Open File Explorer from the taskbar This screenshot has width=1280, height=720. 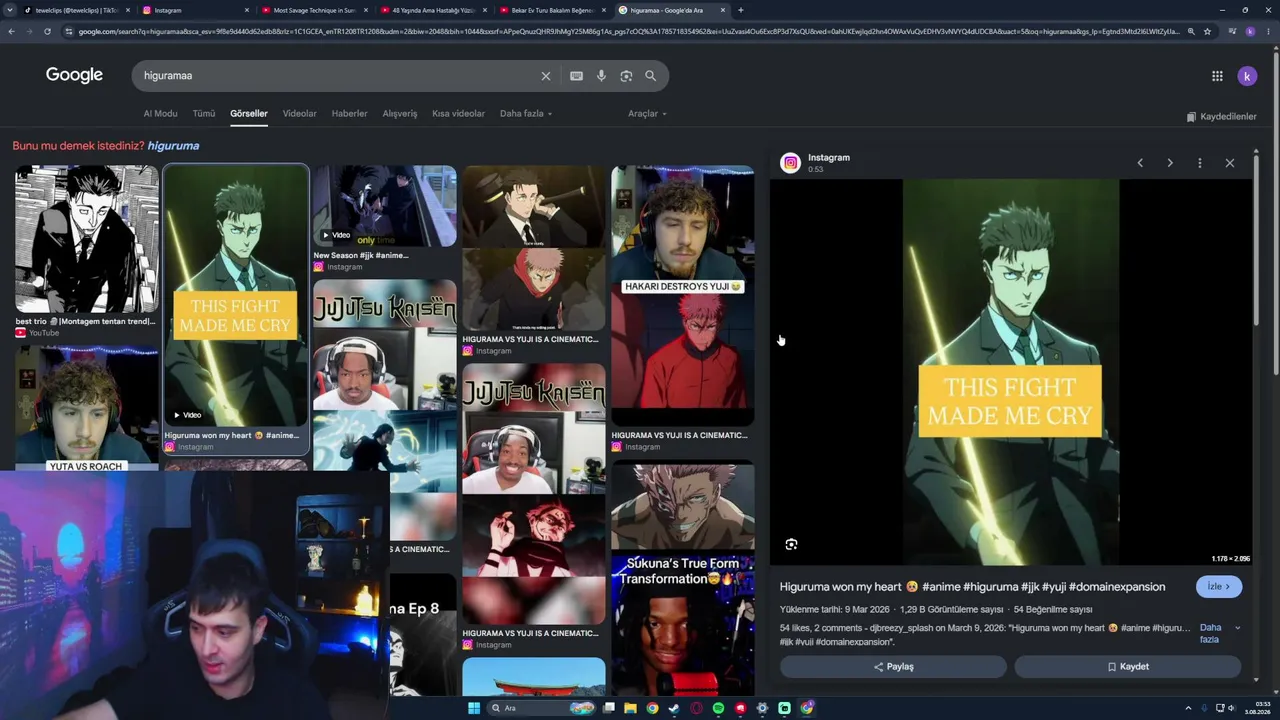coord(630,708)
